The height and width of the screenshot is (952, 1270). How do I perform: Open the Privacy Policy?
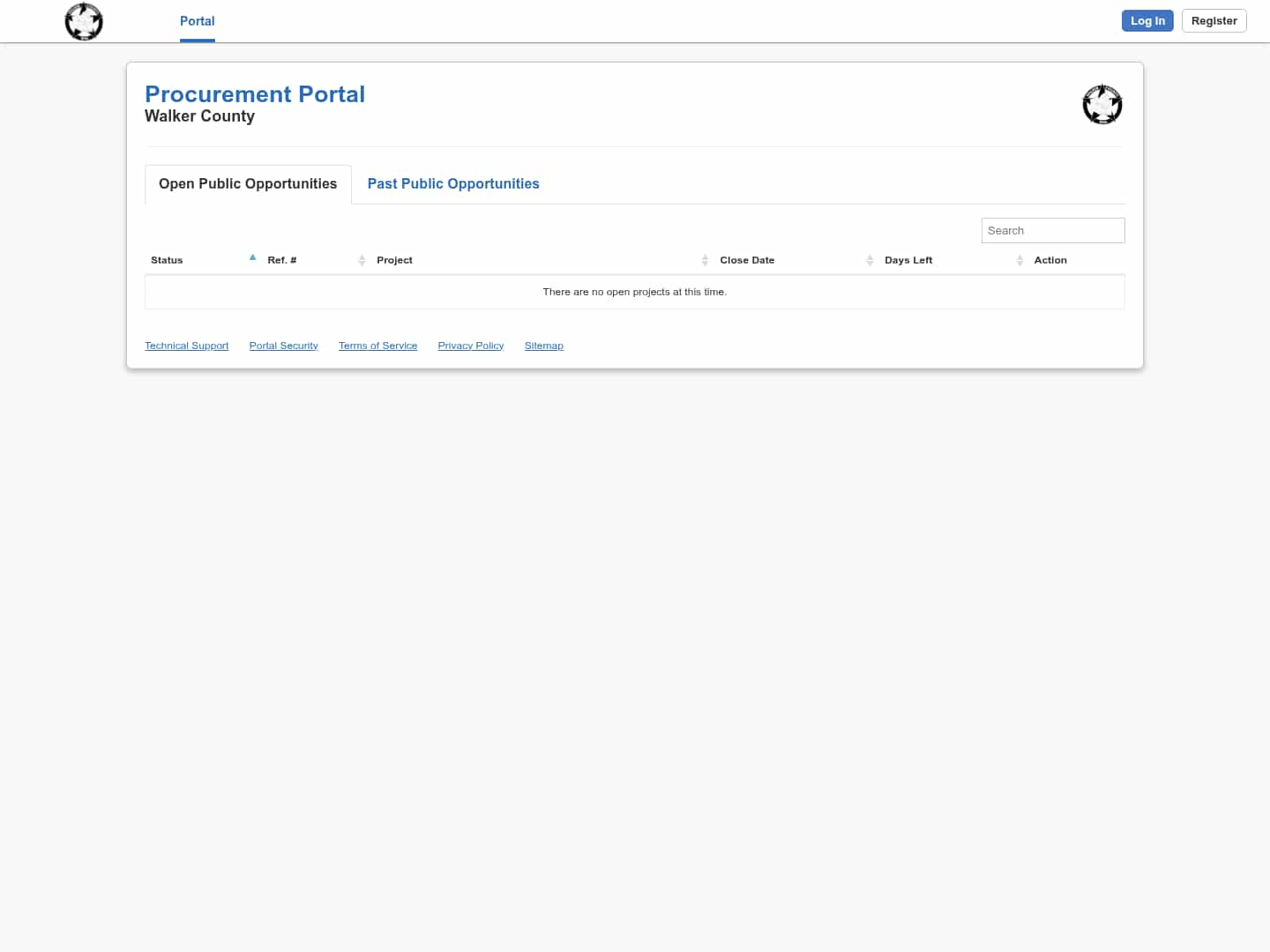tap(470, 345)
